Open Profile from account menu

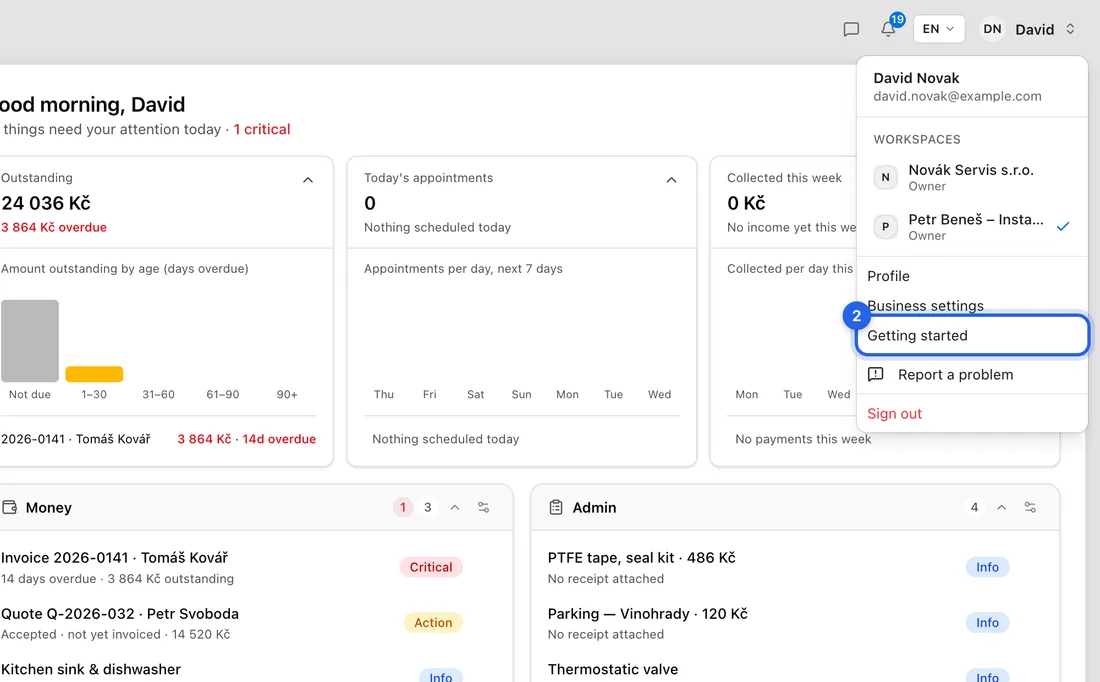[x=972, y=276]
